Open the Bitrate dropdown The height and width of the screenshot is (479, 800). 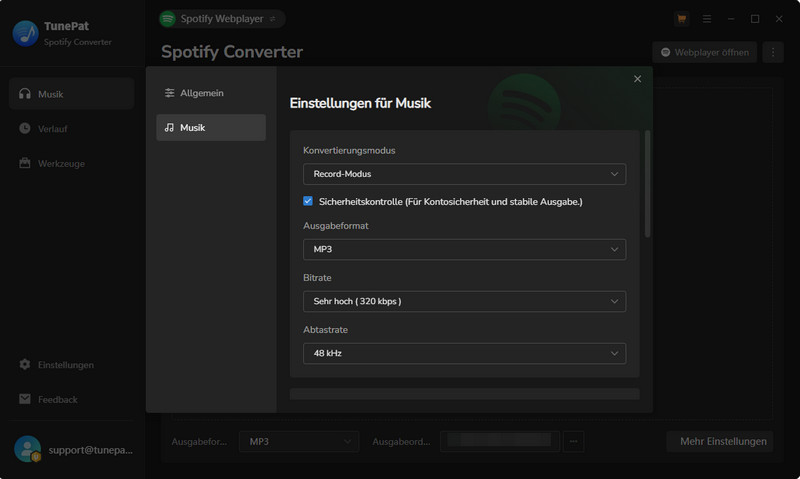464,301
